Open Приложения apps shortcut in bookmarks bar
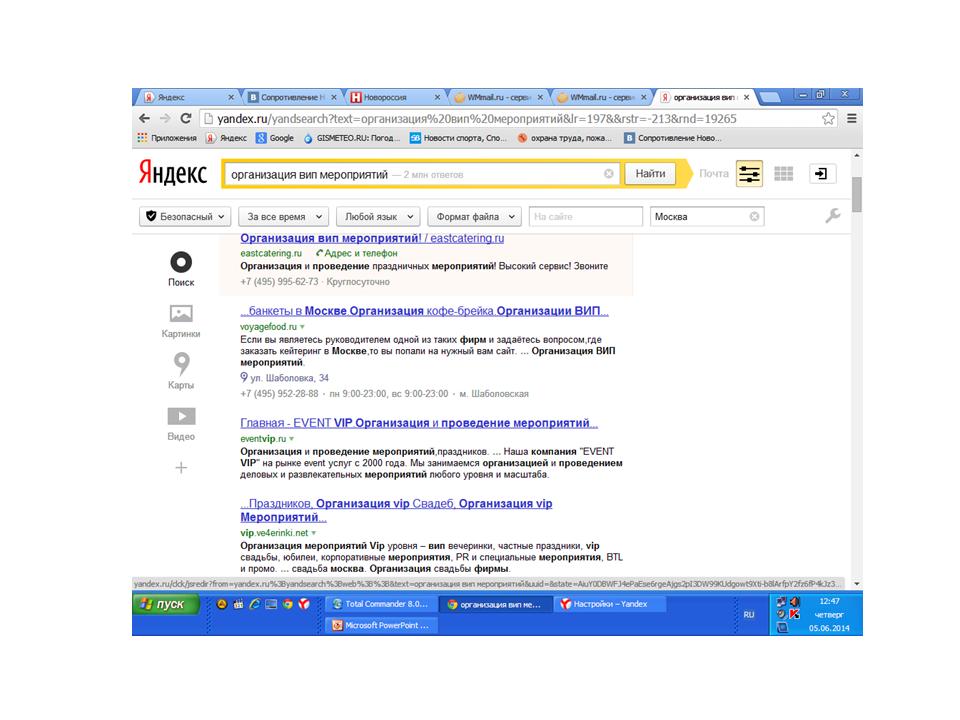The height and width of the screenshot is (720, 960). [167, 138]
